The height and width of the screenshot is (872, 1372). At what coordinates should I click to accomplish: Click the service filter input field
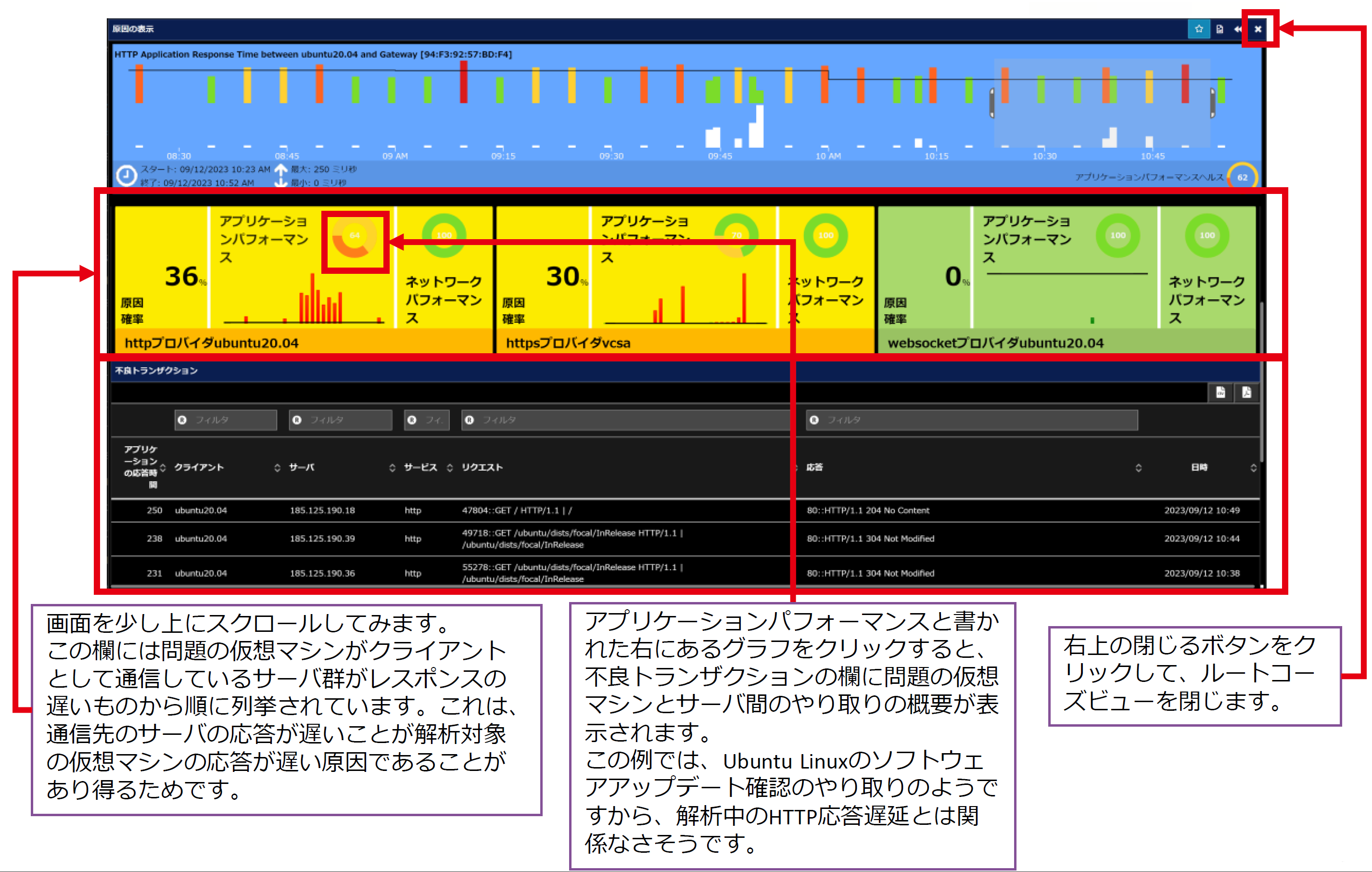click(427, 420)
